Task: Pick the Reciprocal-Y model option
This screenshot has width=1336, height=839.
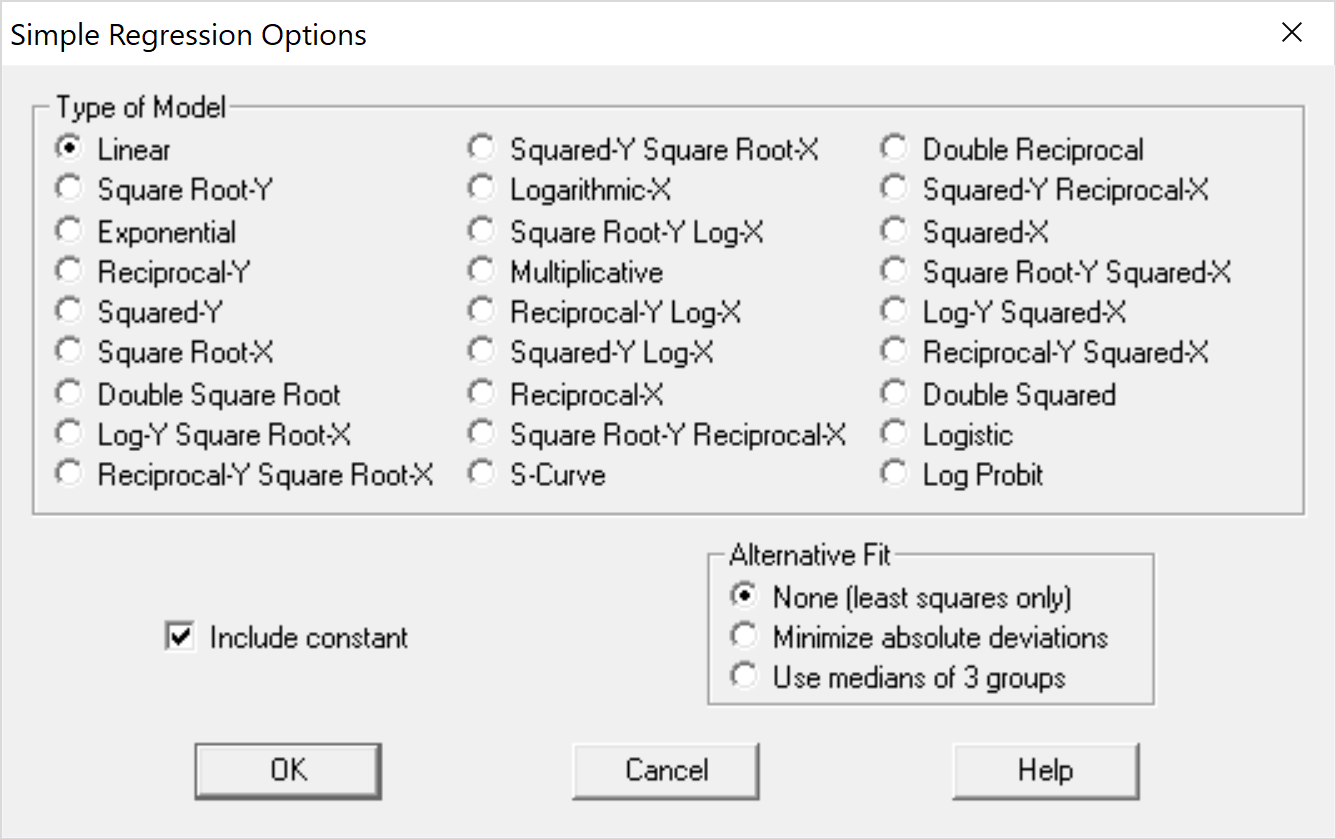Action: pos(68,270)
